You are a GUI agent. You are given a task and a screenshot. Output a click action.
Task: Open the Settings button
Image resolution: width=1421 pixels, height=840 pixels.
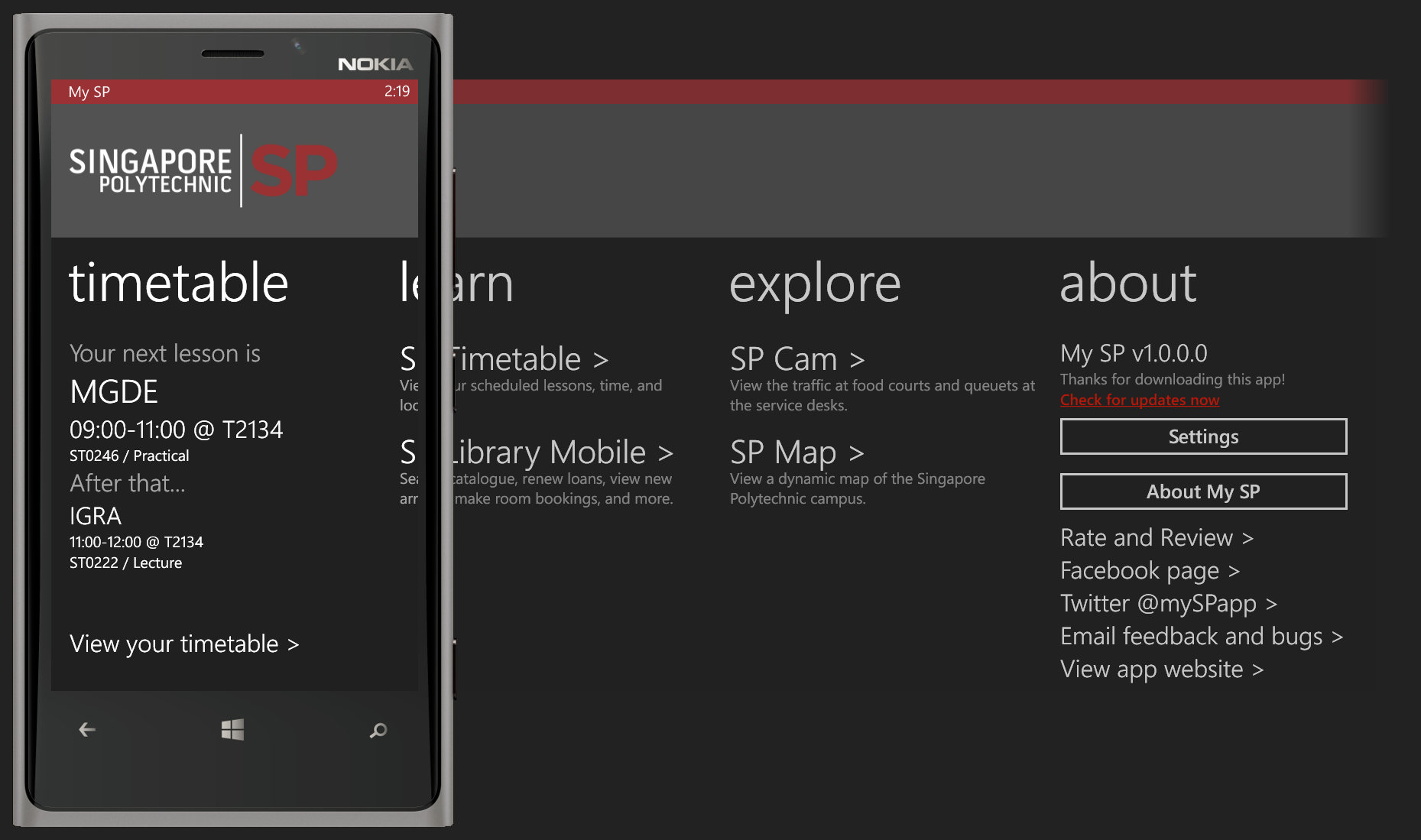(1203, 436)
